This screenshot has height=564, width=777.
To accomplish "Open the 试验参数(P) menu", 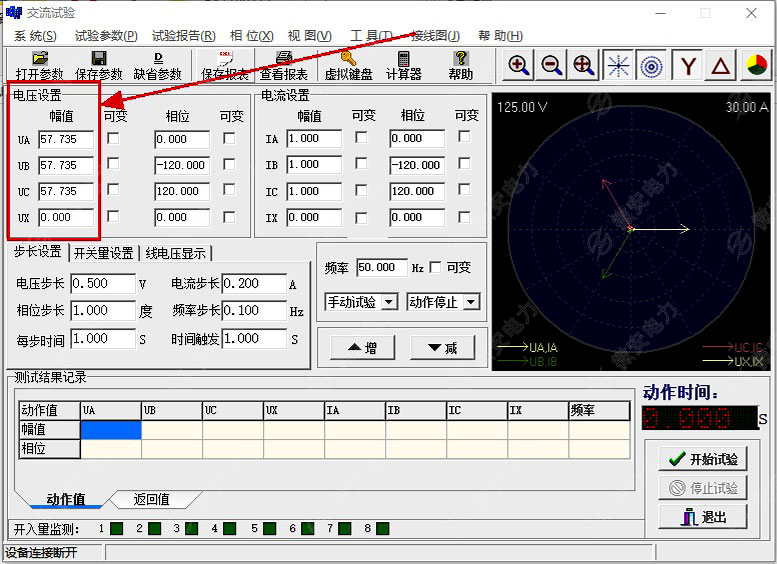I will point(106,36).
